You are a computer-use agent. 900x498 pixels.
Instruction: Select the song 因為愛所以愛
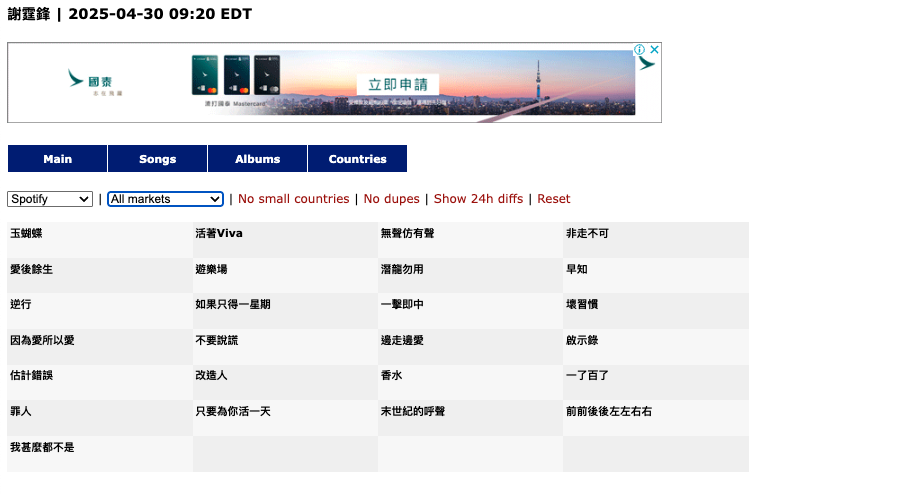pos(42,340)
